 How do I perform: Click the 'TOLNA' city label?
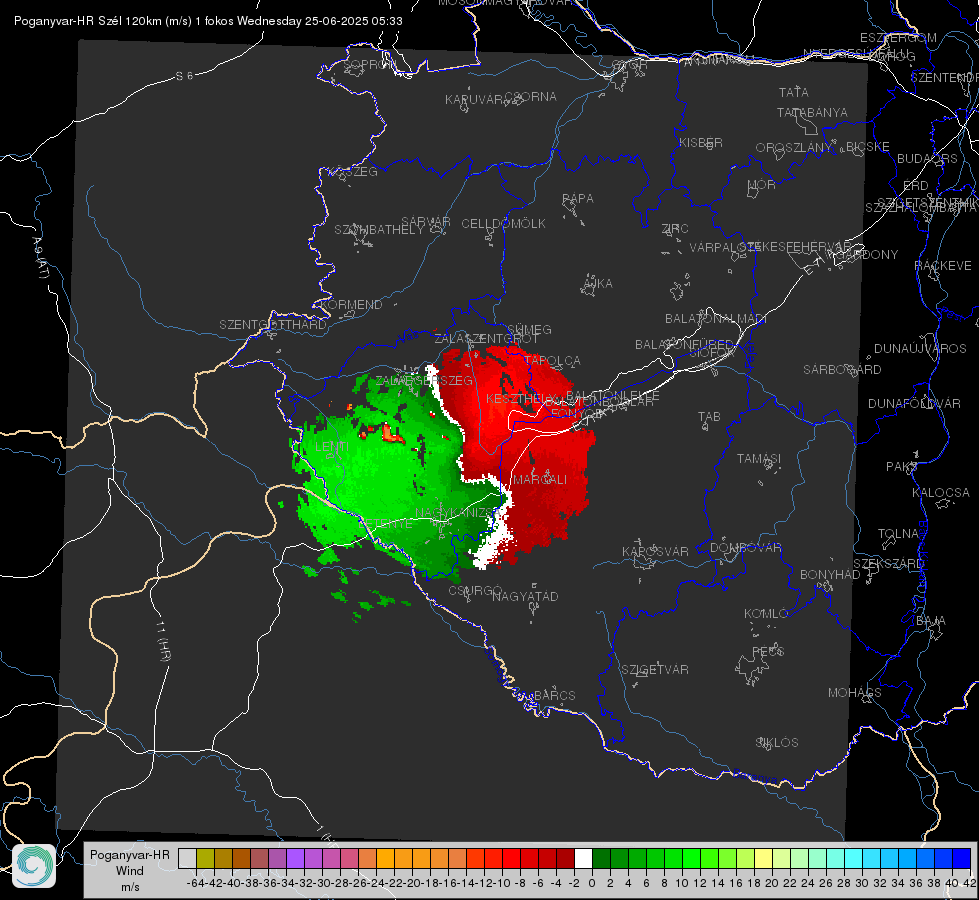pyautogui.click(x=898, y=534)
